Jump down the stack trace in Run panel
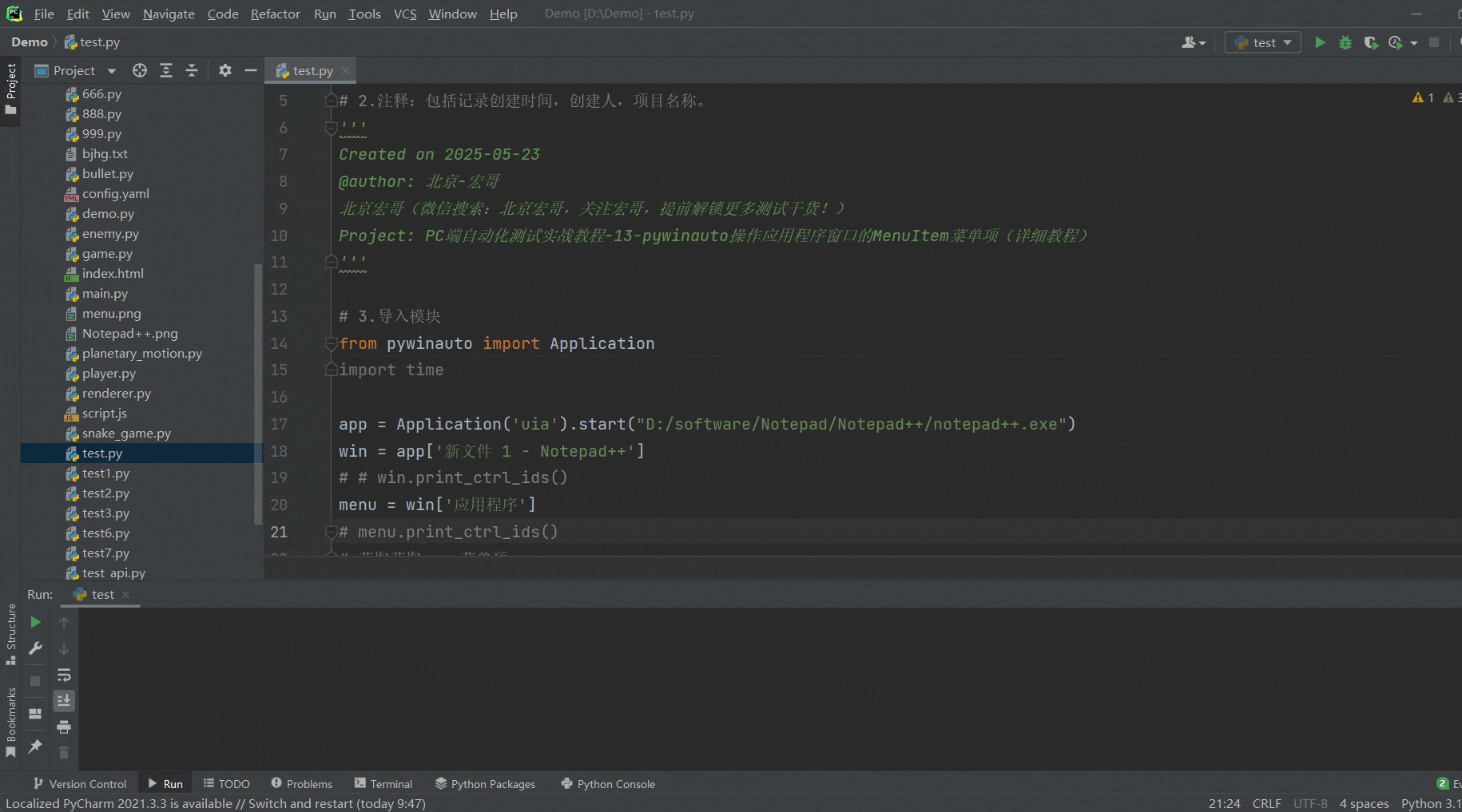Image resolution: width=1462 pixels, height=812 pixels. click(x=64, y=649)
